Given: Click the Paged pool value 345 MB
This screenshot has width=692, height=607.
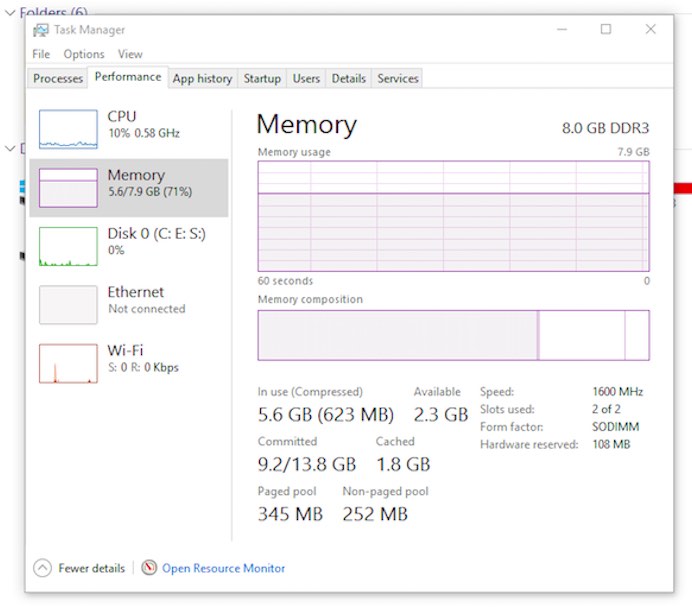Looking at the screenshot, I should [290, 514].
